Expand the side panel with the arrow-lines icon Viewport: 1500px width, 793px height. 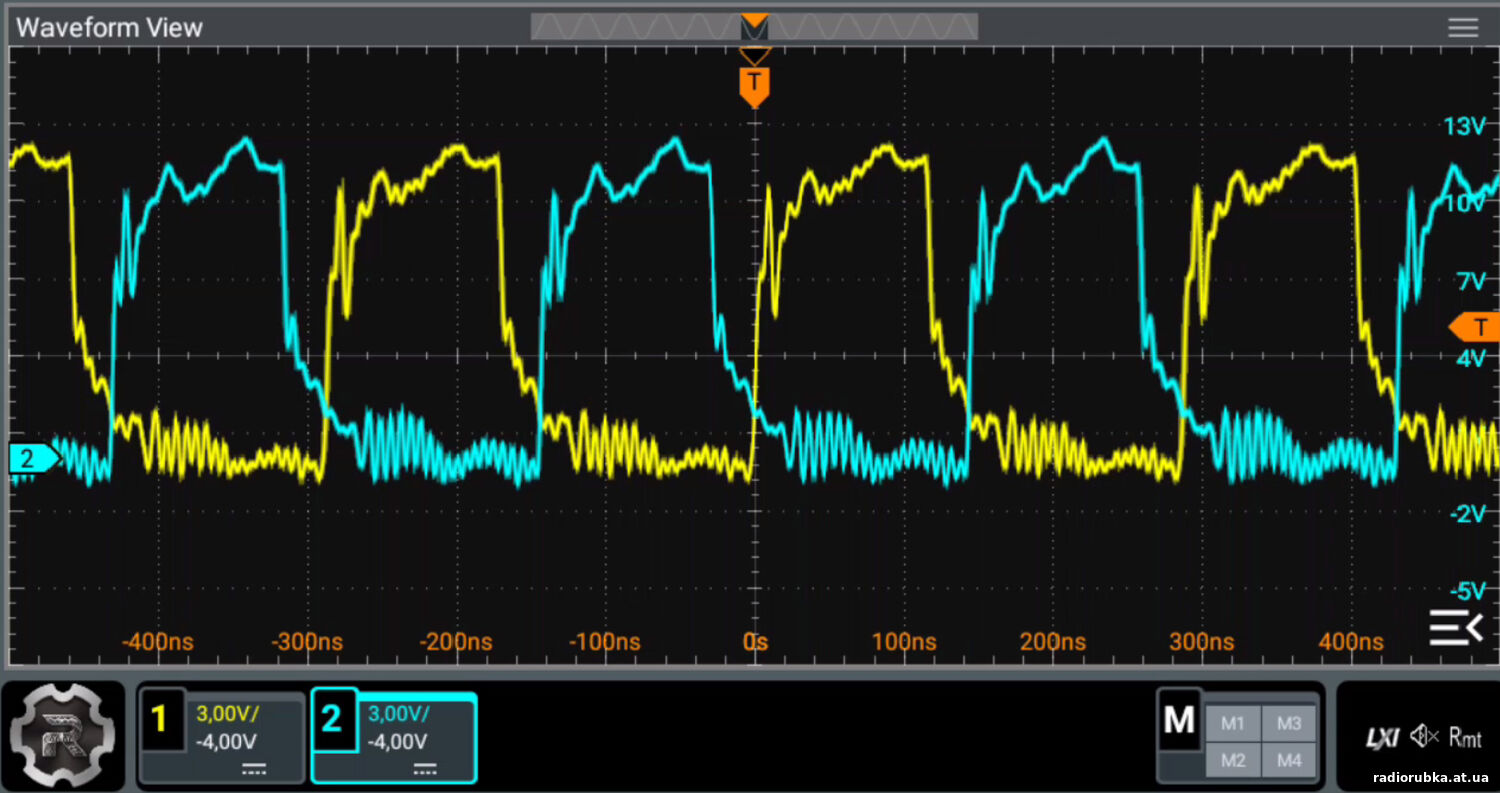(1455, 628)
